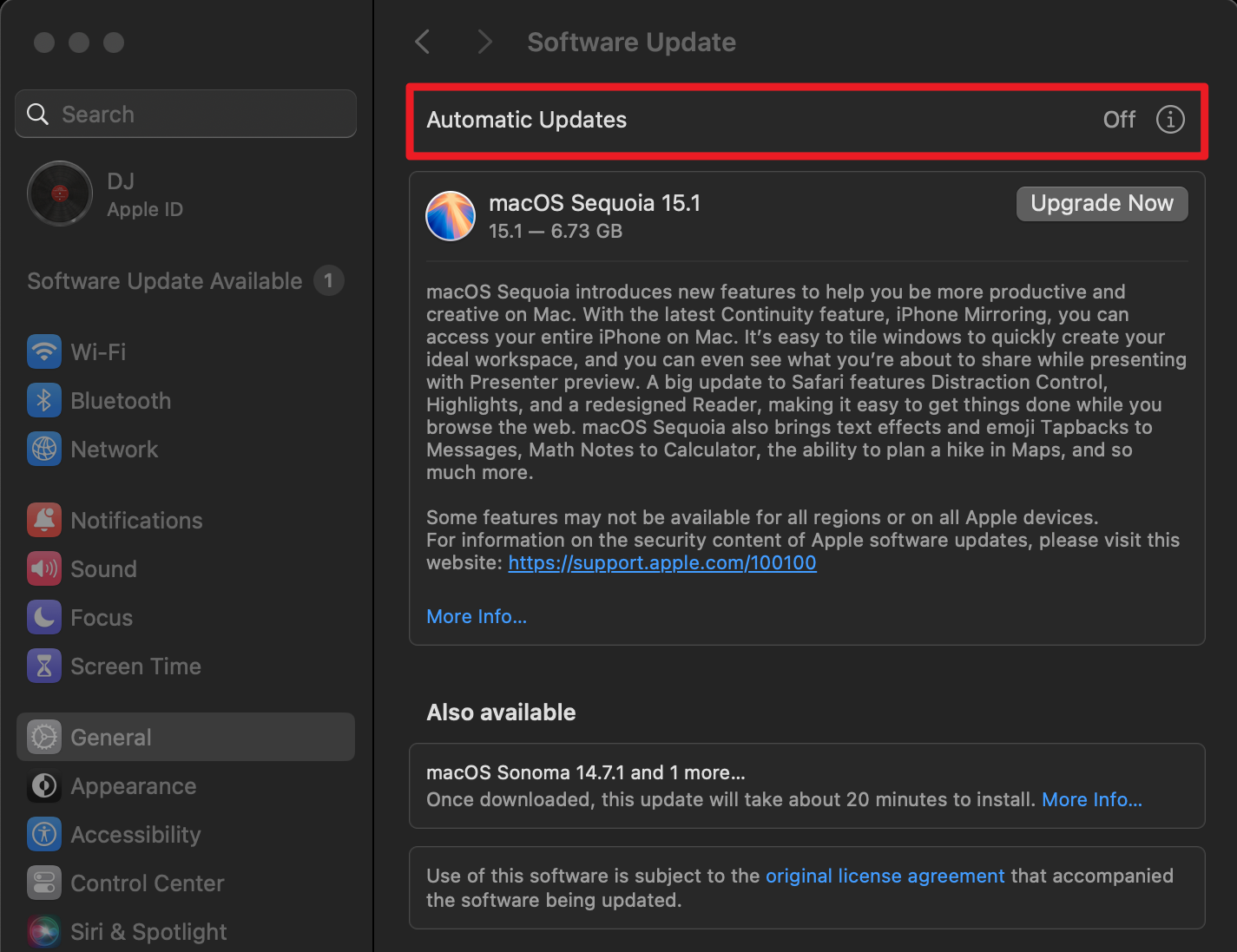Click the macOS Sequoia update icon
The image size is (1237, 952).
coord(451,216)
